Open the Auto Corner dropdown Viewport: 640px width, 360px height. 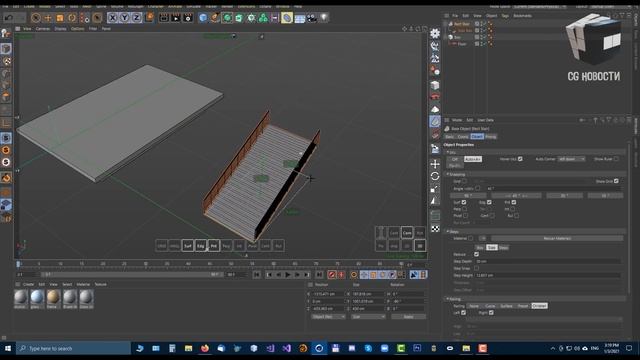571,159
